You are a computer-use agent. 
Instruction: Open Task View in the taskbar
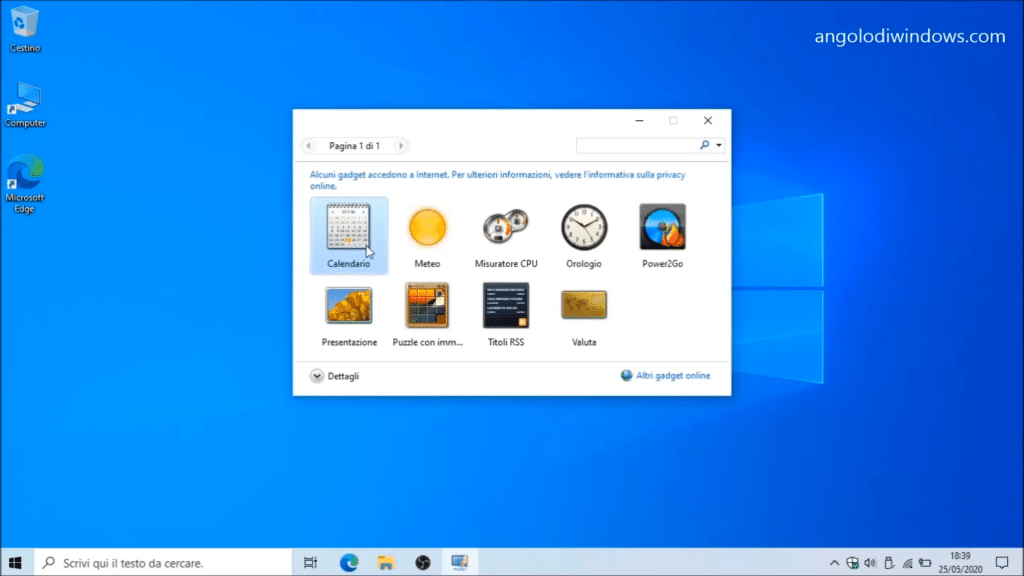point(311,563)
